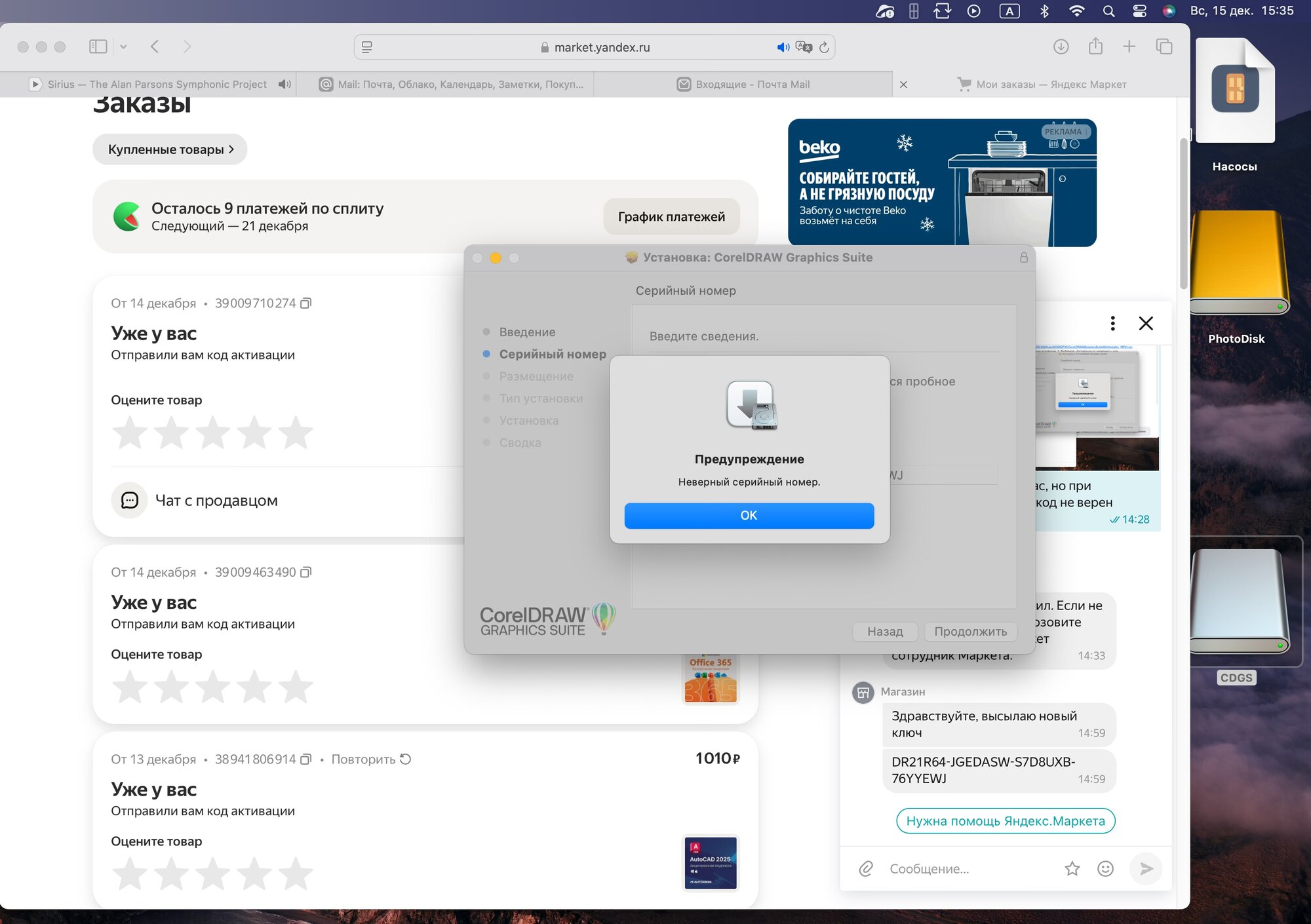The height and width of the screenshot is (924, 1311).
Task: Click the market.yandex.ru address field
Action: 595,47
